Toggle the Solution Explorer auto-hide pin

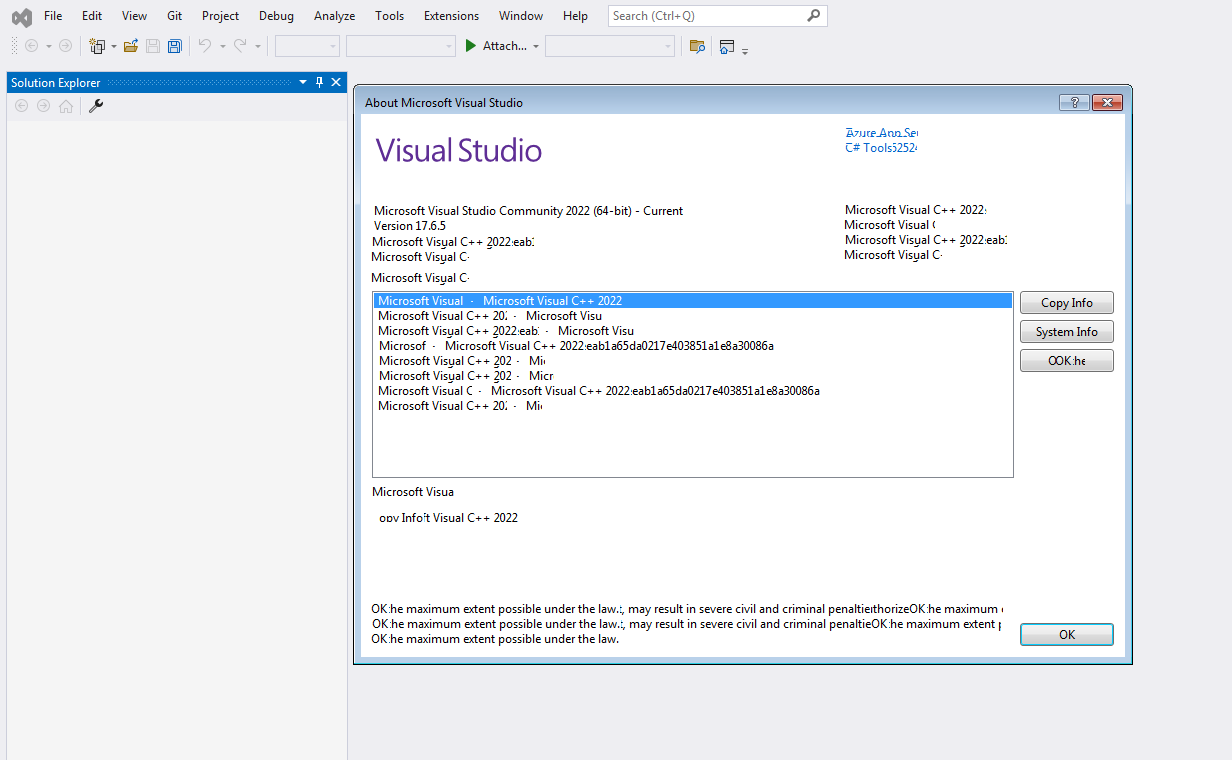click(x=320, y=83)
